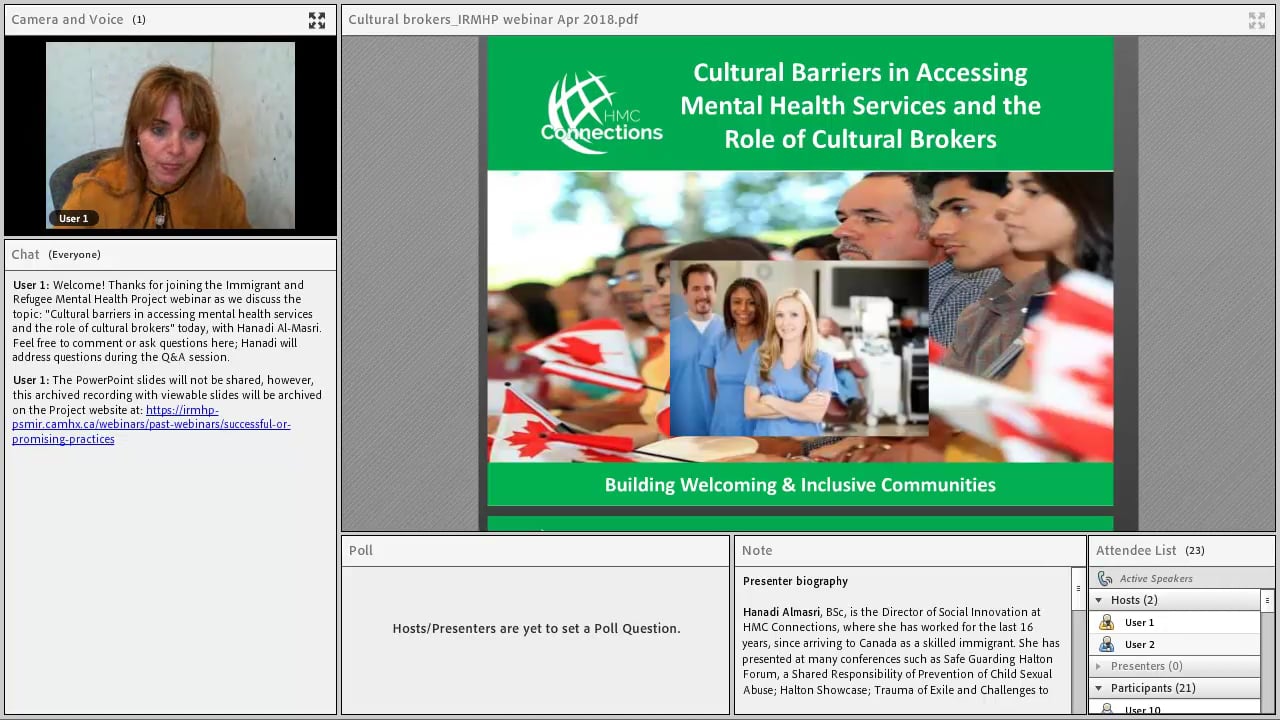Screen dimensions: 1280x720
Task: Click the Attendee List scrollbar handle
Action: coord(1267,601)
